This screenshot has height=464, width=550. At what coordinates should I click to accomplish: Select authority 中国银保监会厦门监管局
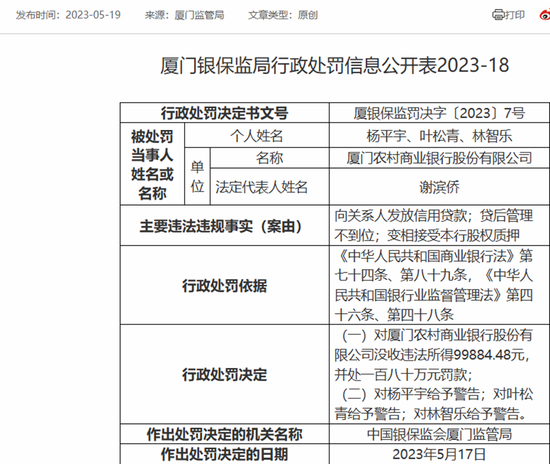pyautogui.click(x=439, y=434)
